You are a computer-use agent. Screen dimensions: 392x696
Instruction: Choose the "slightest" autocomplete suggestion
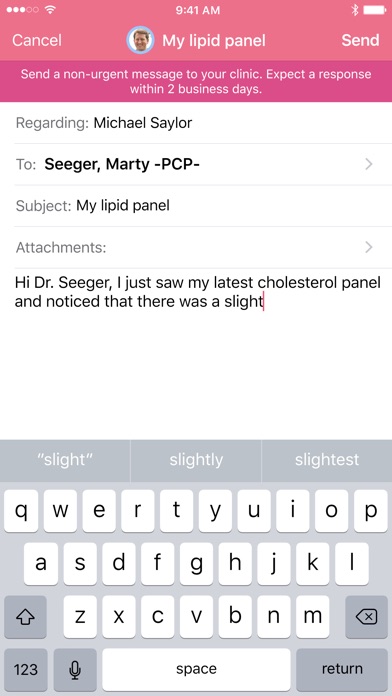pyautogui.click(x=327, y=460)
